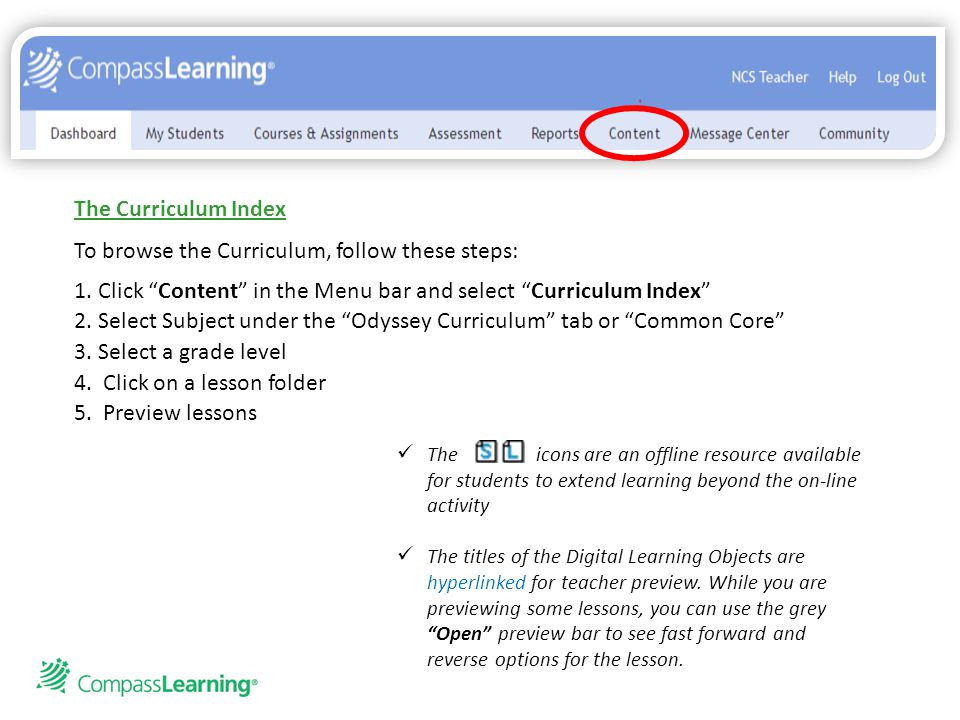This screenshot has width=960, height=720.
Task: Click 'To browse the Curriculum' sentence
Action: 296,250
